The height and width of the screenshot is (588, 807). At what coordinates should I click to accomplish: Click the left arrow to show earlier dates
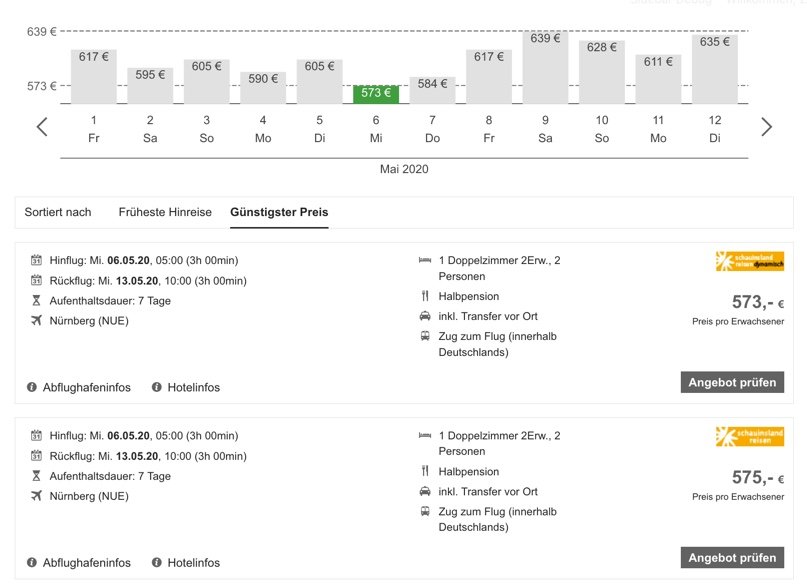pyautogui.click(x=42, y=127)
